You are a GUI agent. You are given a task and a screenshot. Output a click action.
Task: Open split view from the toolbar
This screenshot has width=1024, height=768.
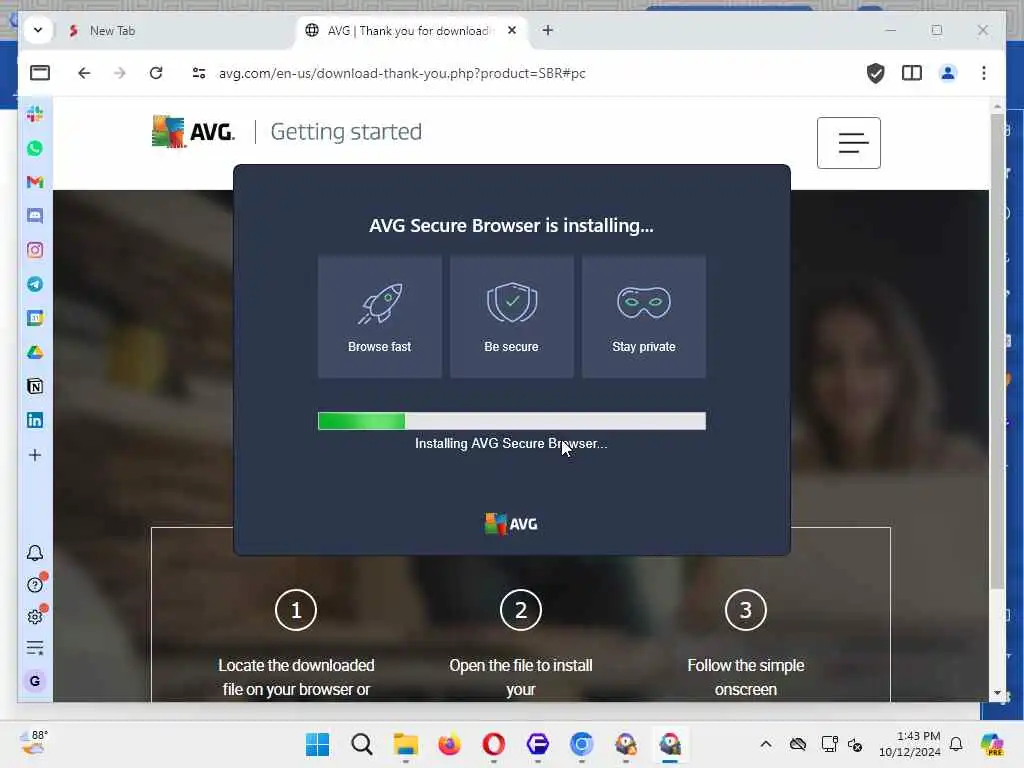[912, 72]
